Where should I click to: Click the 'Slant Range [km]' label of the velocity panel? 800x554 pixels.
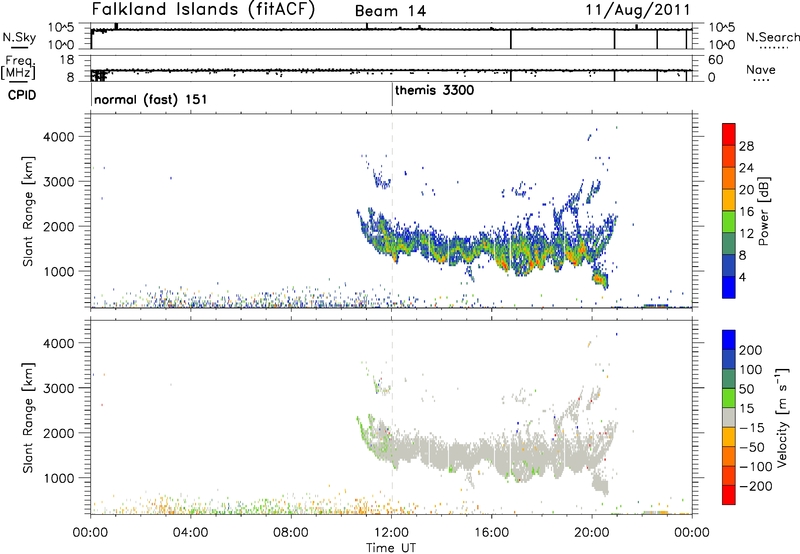(x=28, y=417)
